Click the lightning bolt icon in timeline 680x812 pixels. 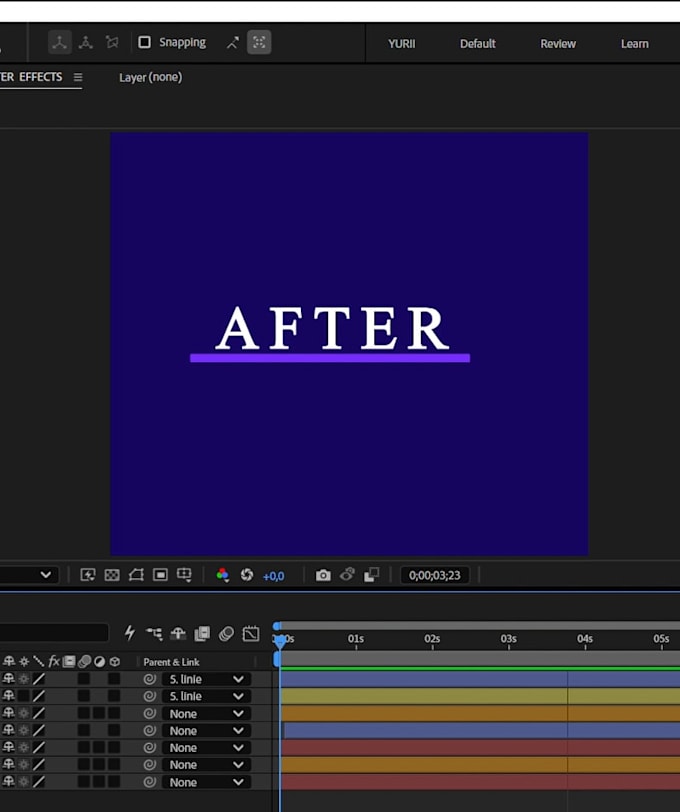coord(129,633)
